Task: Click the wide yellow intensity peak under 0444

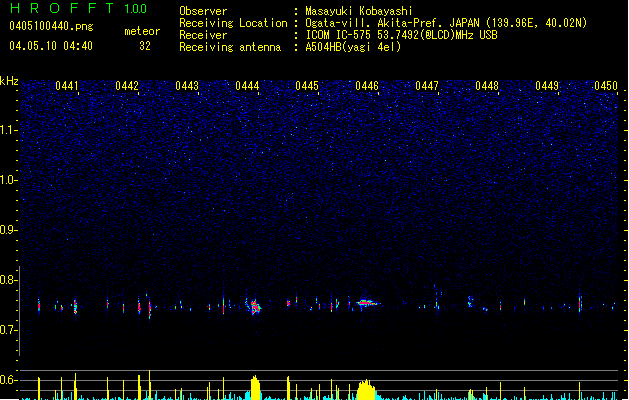Action: (x=255, y=388)
